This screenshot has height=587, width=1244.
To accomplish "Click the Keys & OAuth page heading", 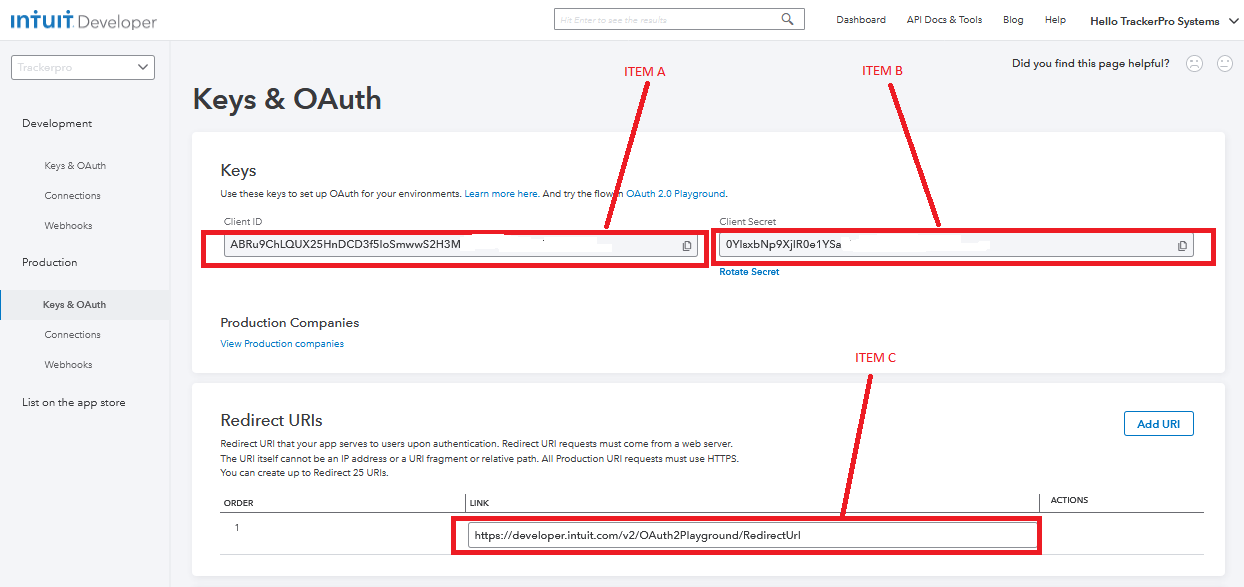I will pos(287,99).
